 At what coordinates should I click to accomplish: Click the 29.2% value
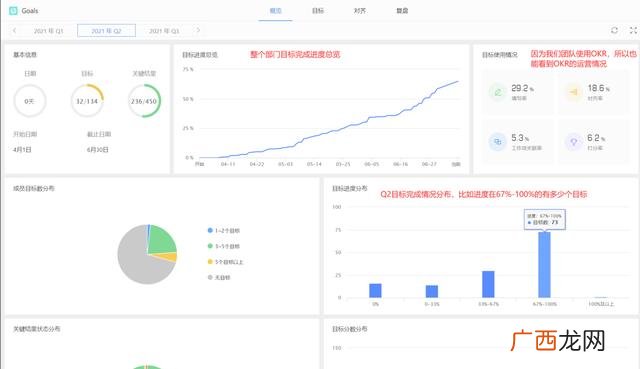pyautogui.click(x=522, y=88)
